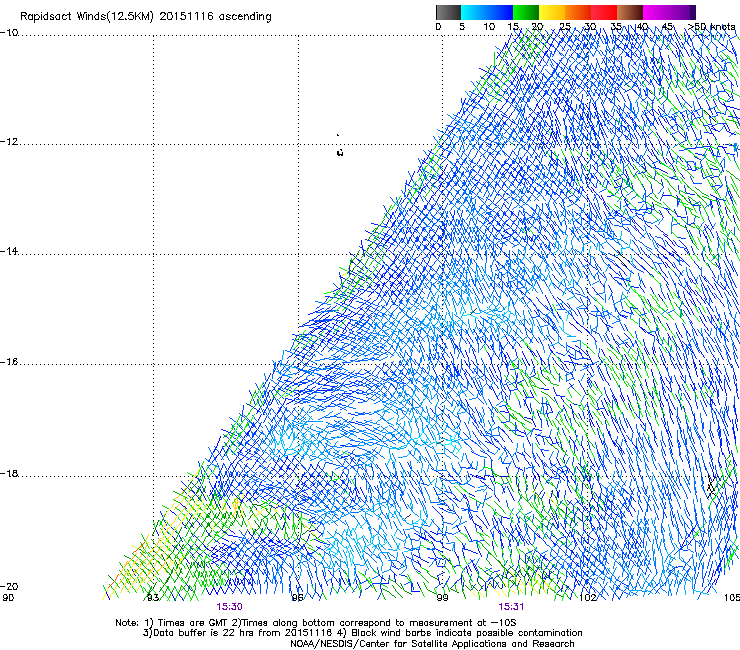Click the -12 latitude axis label

pyautogui.click(x=9, y=142)
